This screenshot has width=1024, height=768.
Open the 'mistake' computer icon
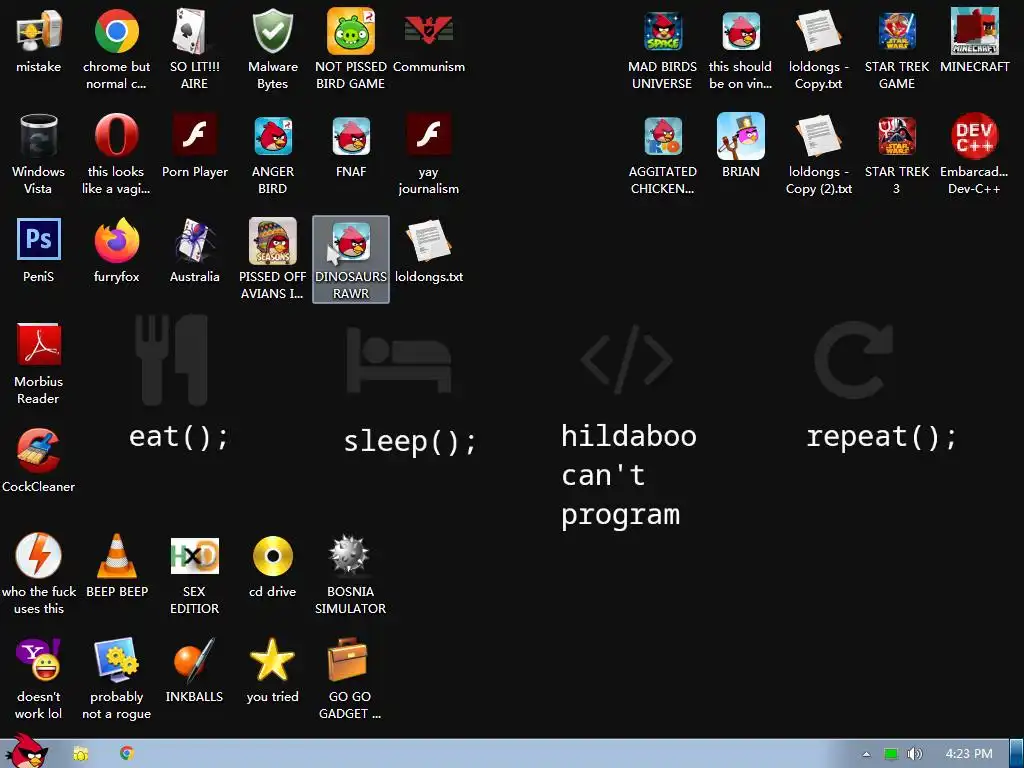[39, 31]
